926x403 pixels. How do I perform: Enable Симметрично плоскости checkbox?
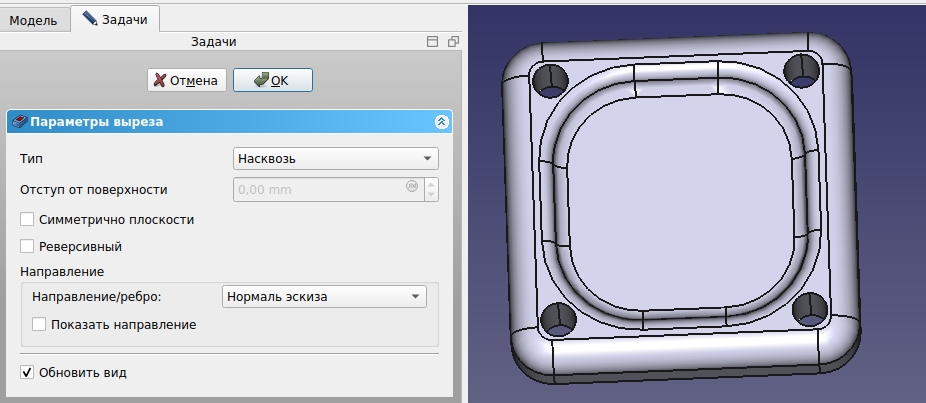[x=27, y=220]
